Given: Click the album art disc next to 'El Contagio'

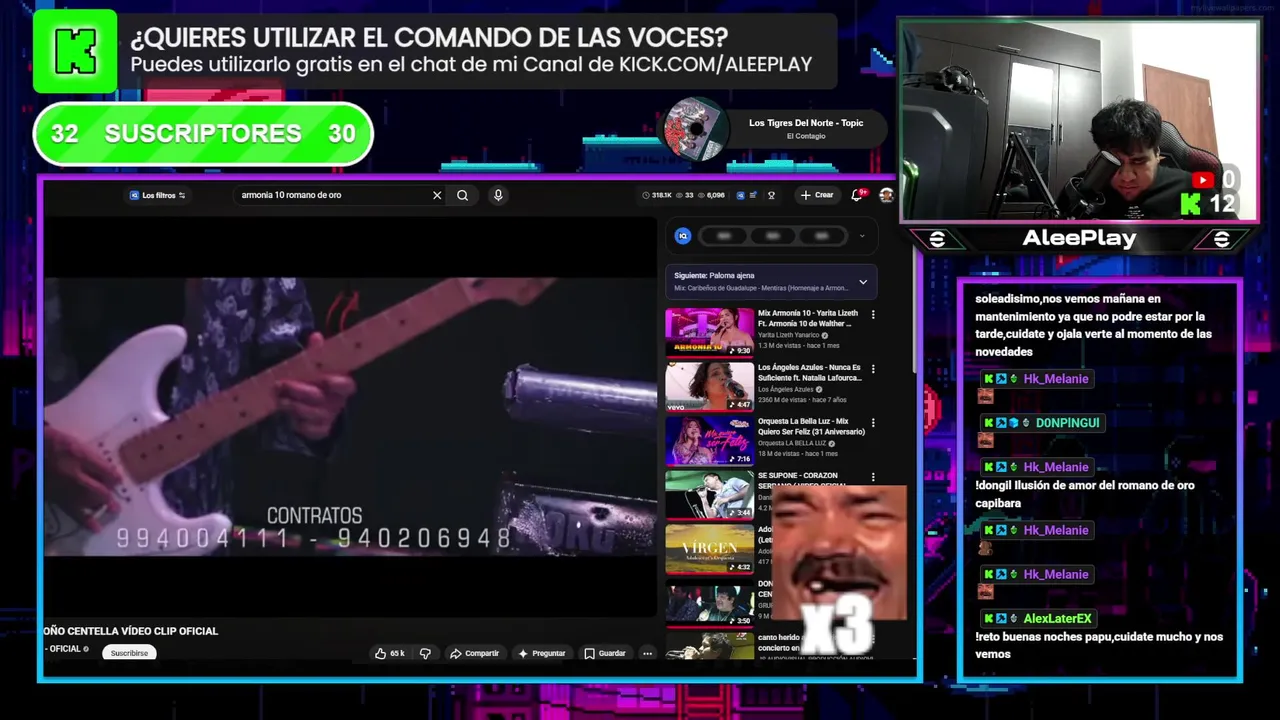Looking at the screenshot, I should click(x=695, y=130).
